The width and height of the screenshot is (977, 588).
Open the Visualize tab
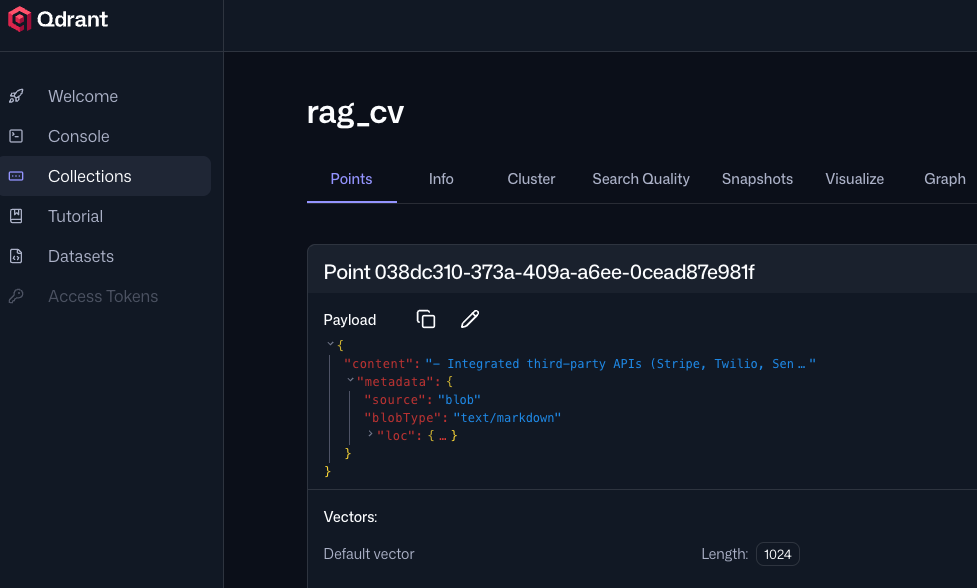(854, 179)
